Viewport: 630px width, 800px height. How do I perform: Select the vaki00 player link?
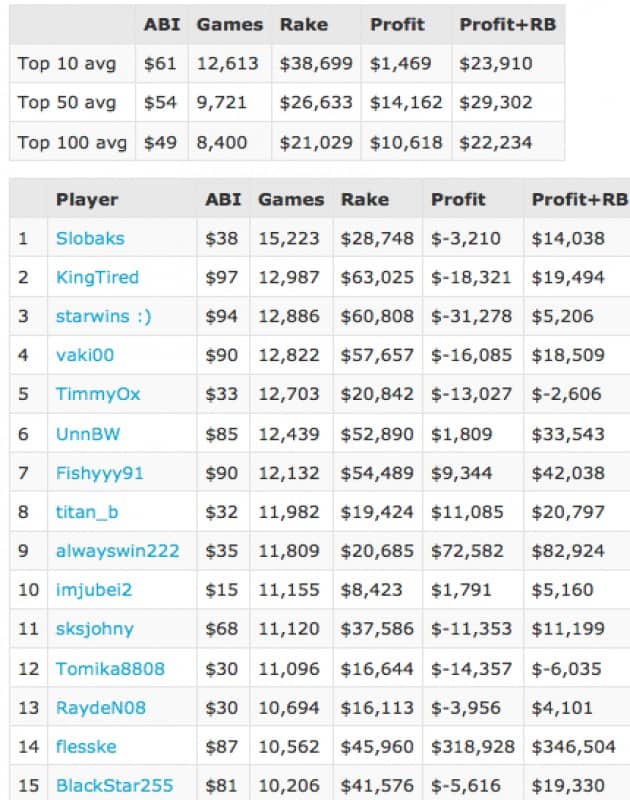(83, 355)
